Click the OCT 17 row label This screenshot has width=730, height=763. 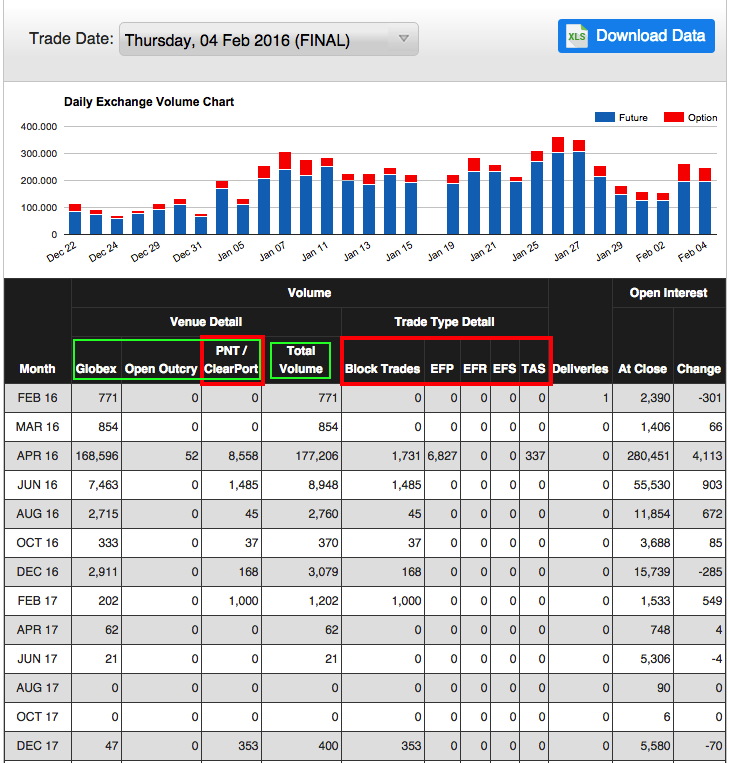pos(37,717)
